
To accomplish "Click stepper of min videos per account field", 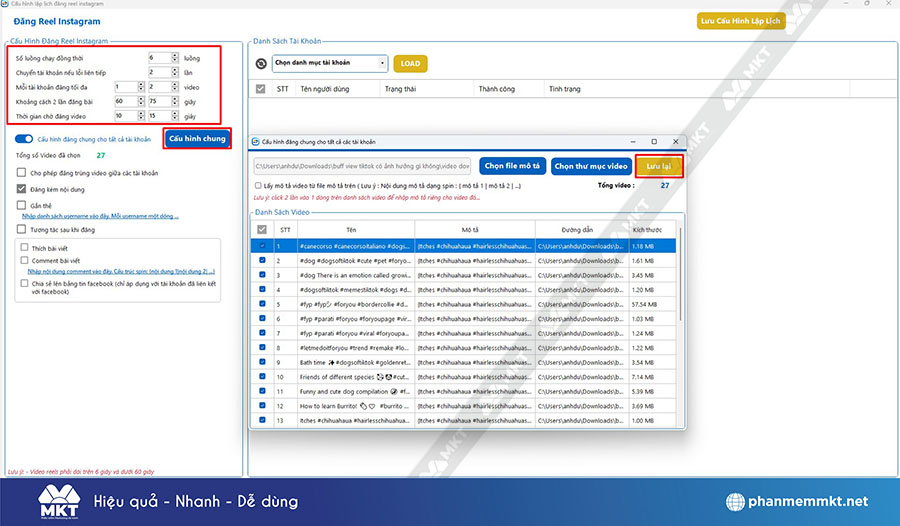I will point(141,87).
